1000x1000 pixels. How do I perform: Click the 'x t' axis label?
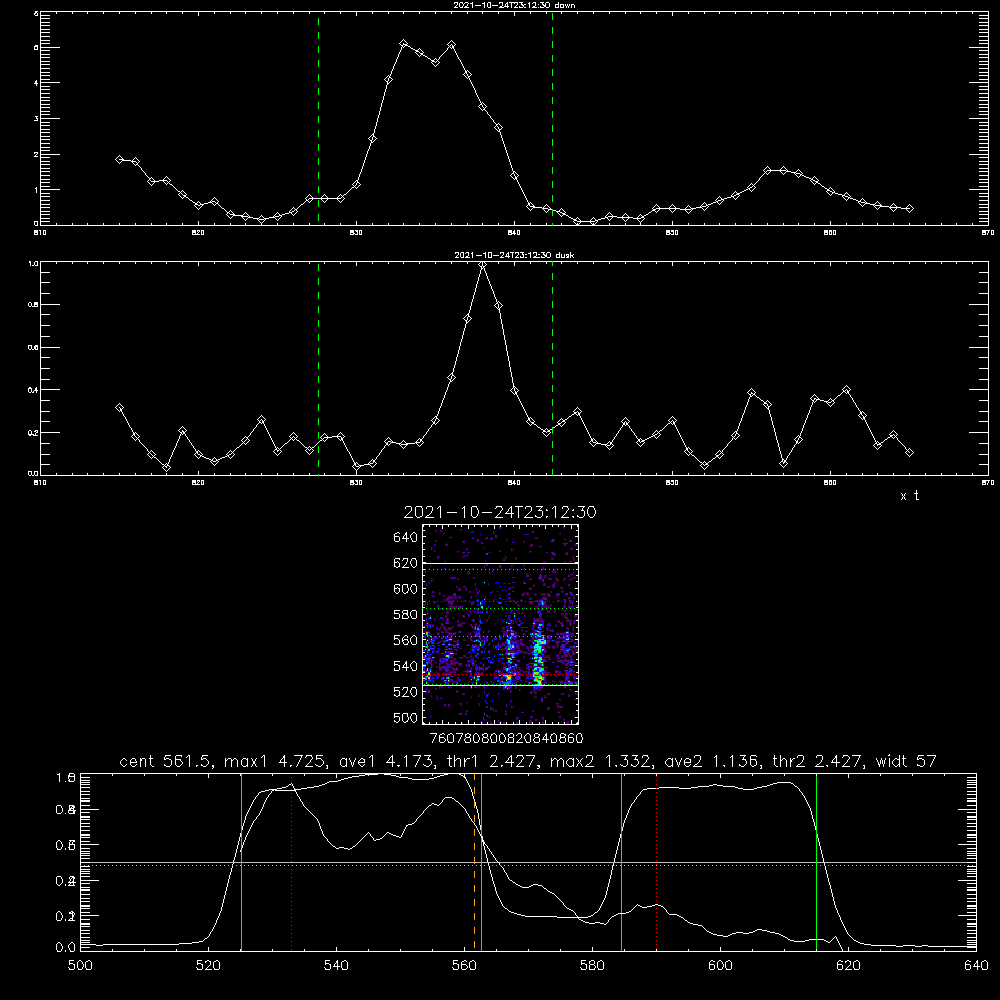pyautogui.click(x=909, y=496)
